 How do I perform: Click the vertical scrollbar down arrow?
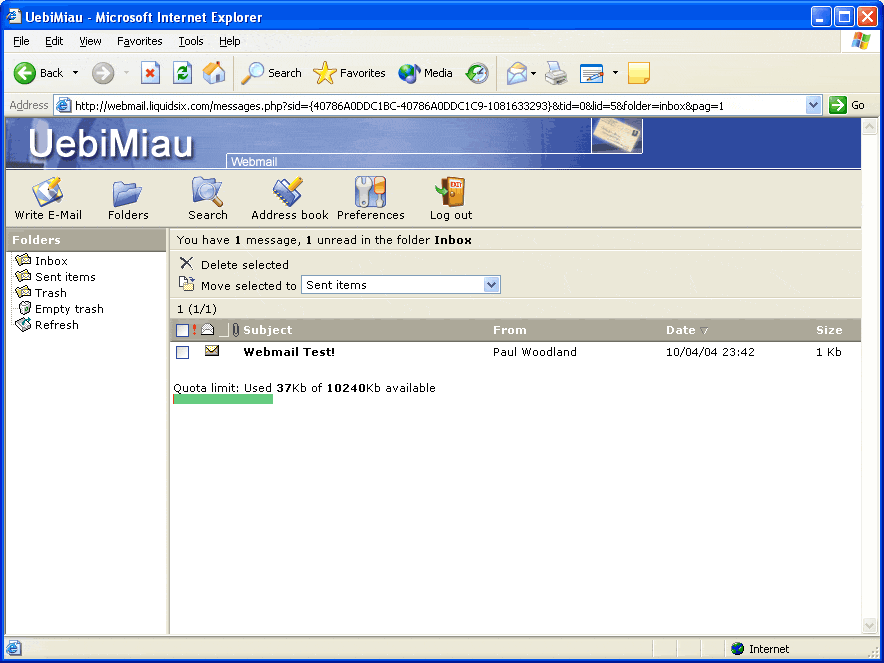(869, 625)
